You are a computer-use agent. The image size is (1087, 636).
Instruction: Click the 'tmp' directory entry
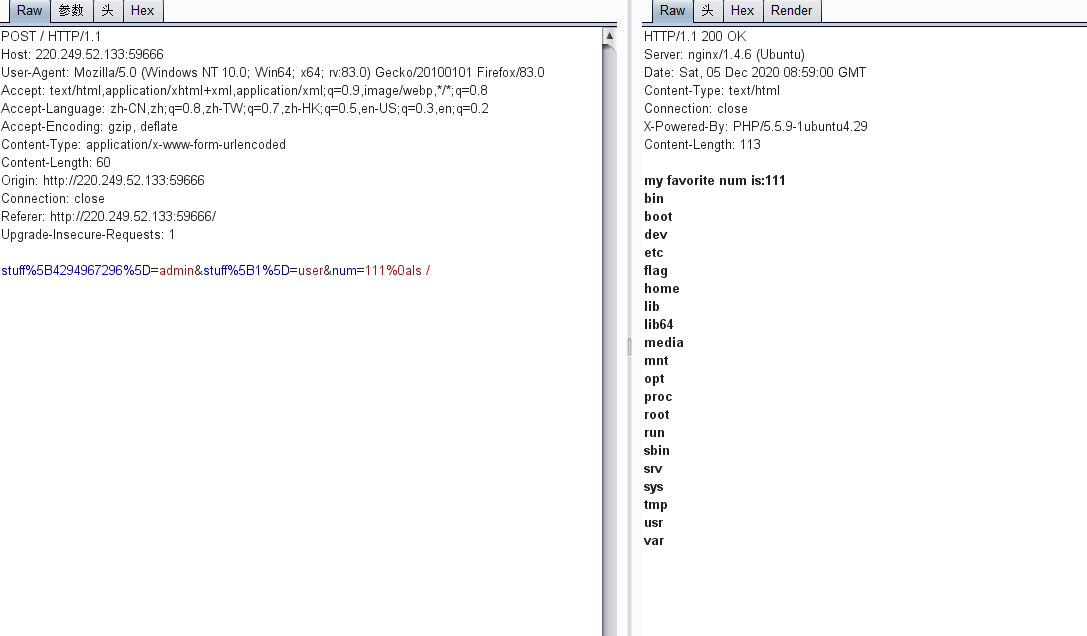(x=656, y=505)
